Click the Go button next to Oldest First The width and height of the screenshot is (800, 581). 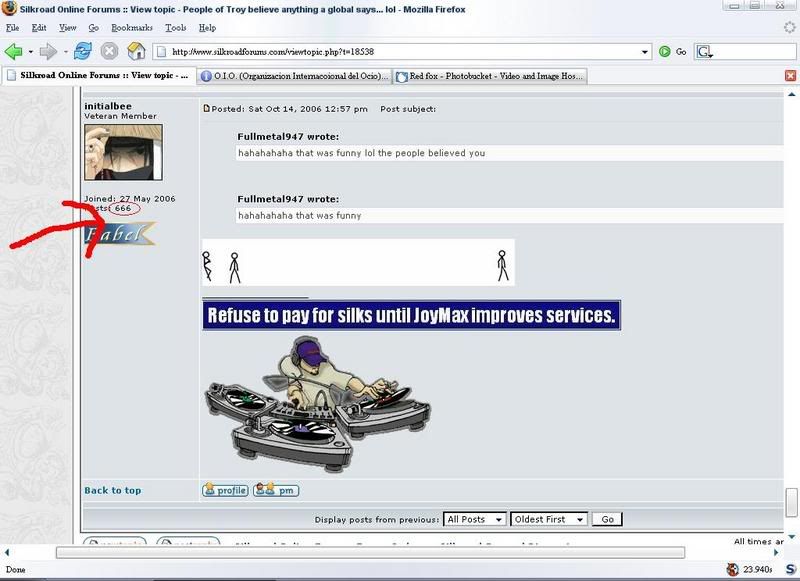click(x=607, y=519)
